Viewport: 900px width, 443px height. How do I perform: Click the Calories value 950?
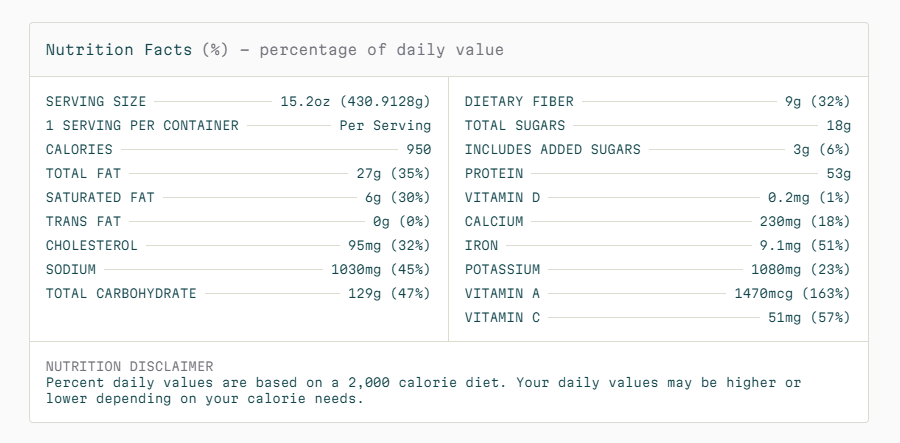(418, 150)
